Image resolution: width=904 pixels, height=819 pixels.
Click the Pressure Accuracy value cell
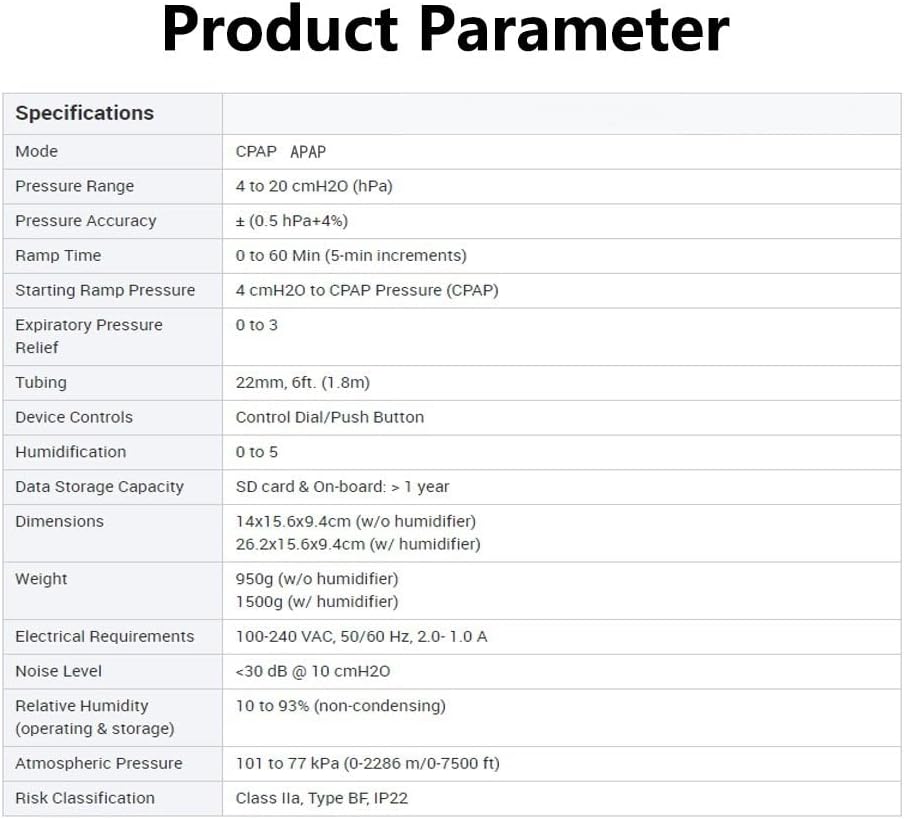pos(292,221)
